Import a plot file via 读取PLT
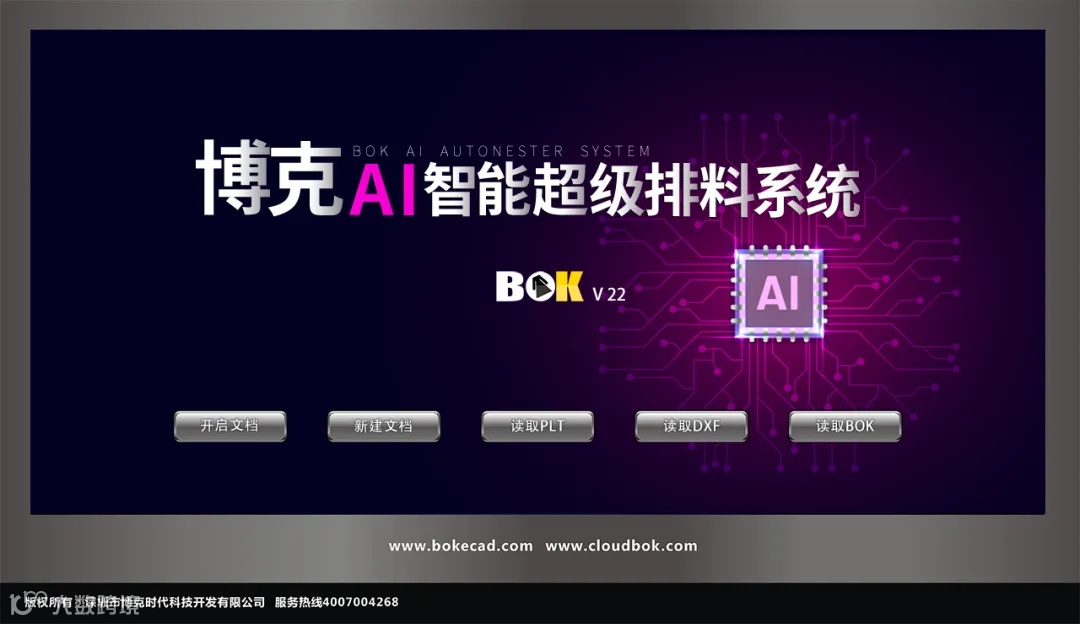This screenshot has width=1080, height=624. point(537,426)
